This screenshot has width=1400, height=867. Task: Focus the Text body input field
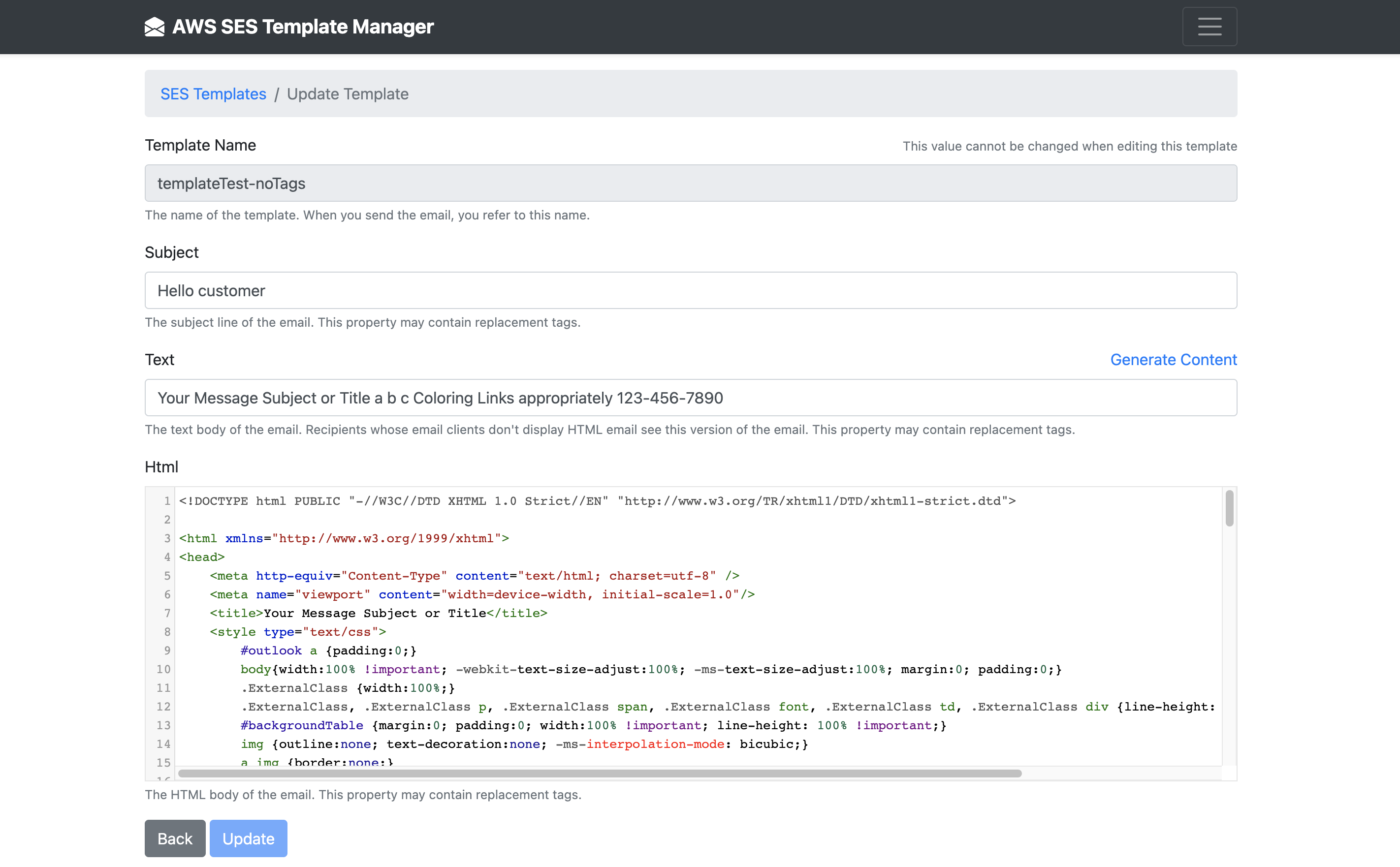pyautogui.click(x=690, y=398)
